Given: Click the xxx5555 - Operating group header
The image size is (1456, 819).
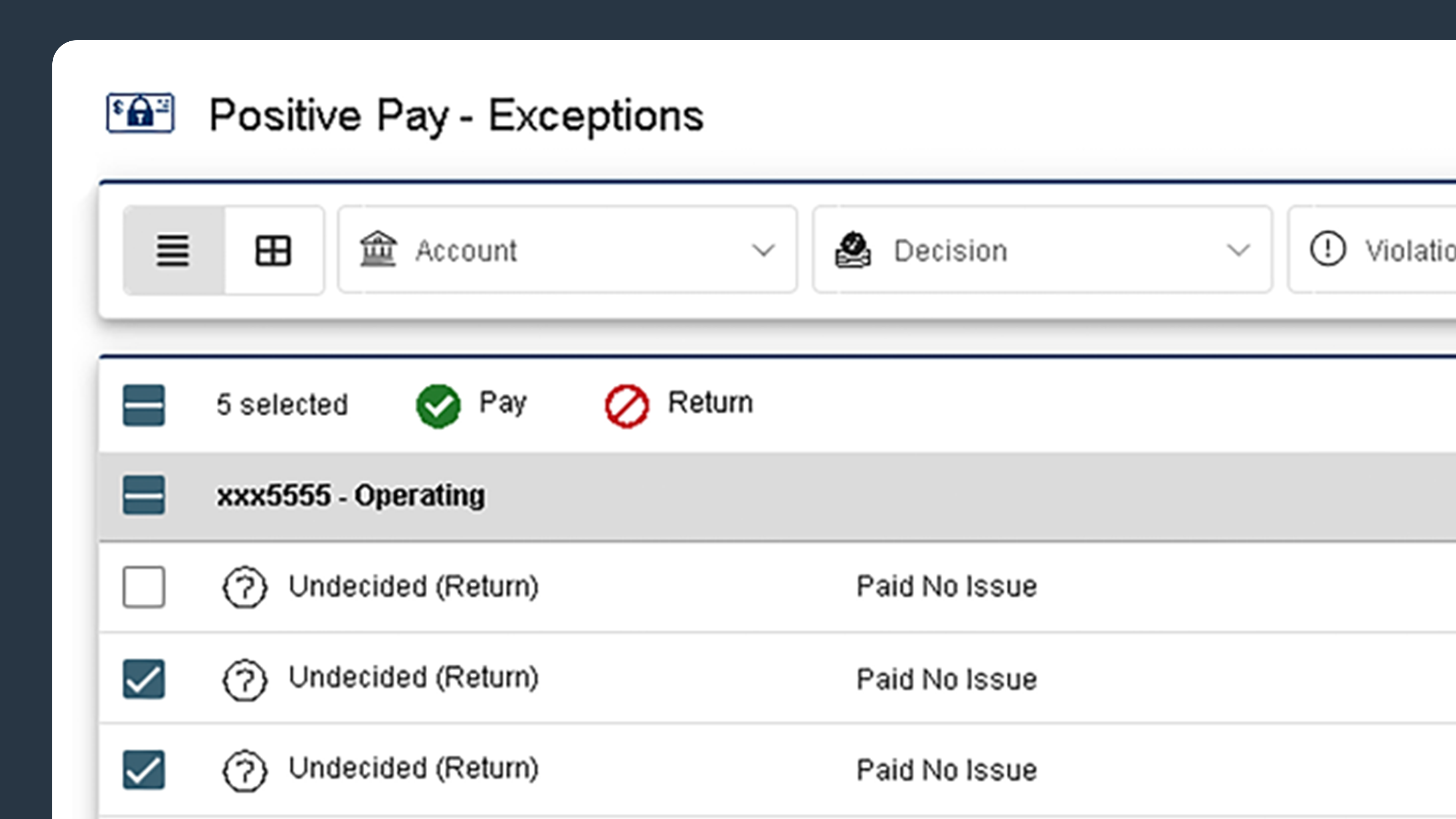Looking at the screenshot, I should tap(777, 496).
